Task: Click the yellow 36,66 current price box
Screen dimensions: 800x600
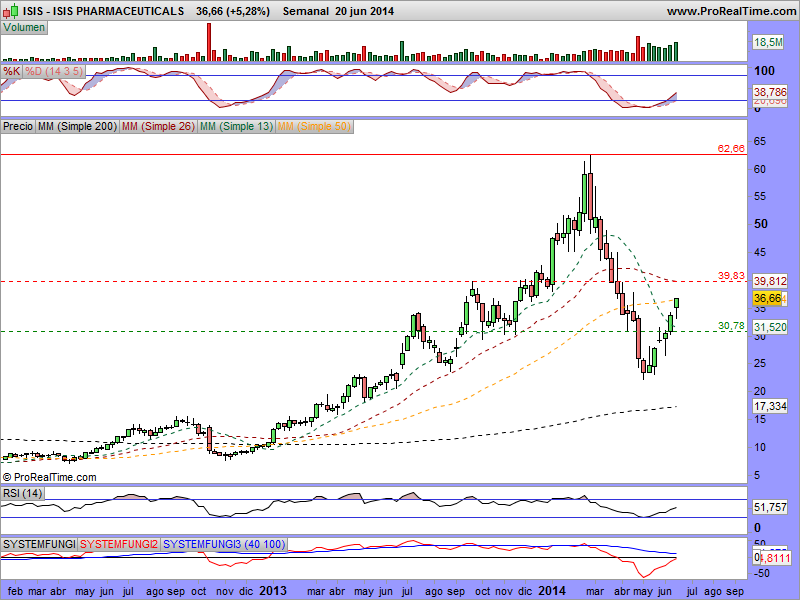Action: [x=767, y=298]
